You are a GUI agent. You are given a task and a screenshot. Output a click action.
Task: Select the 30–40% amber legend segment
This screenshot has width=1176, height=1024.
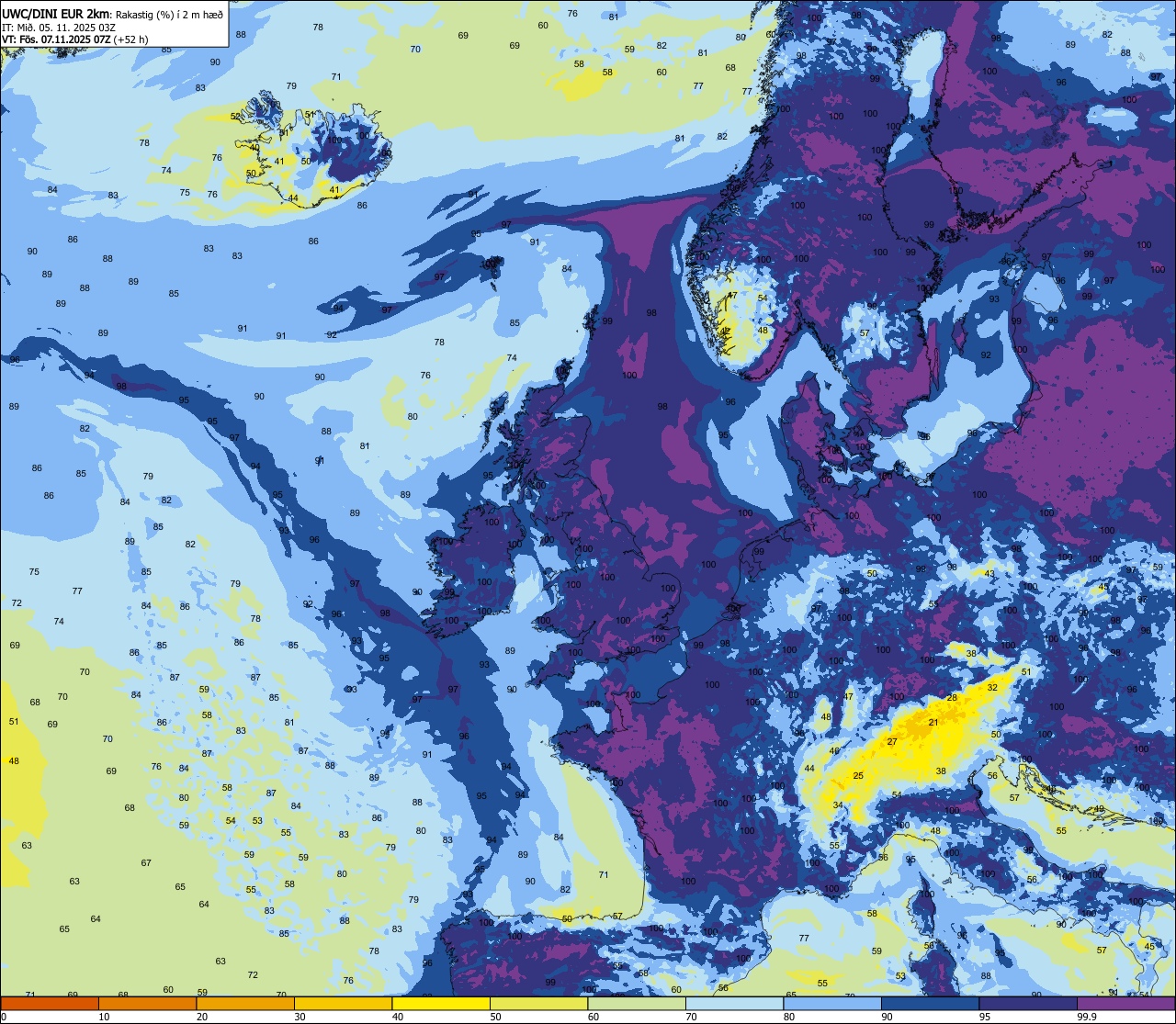[343, 1003]
